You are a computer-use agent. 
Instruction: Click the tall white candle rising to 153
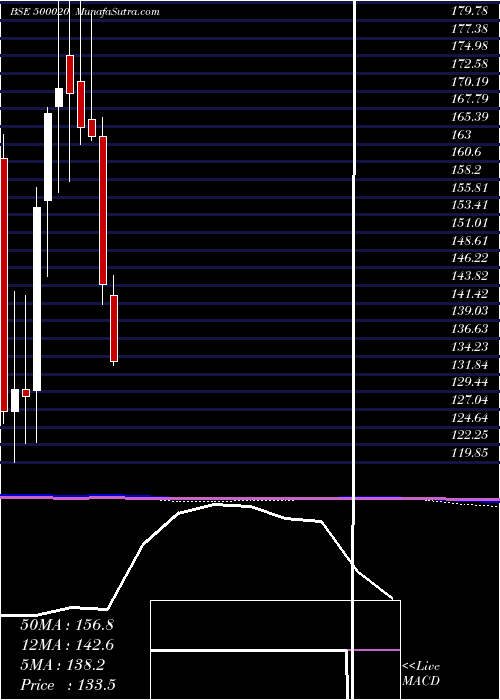37,299
